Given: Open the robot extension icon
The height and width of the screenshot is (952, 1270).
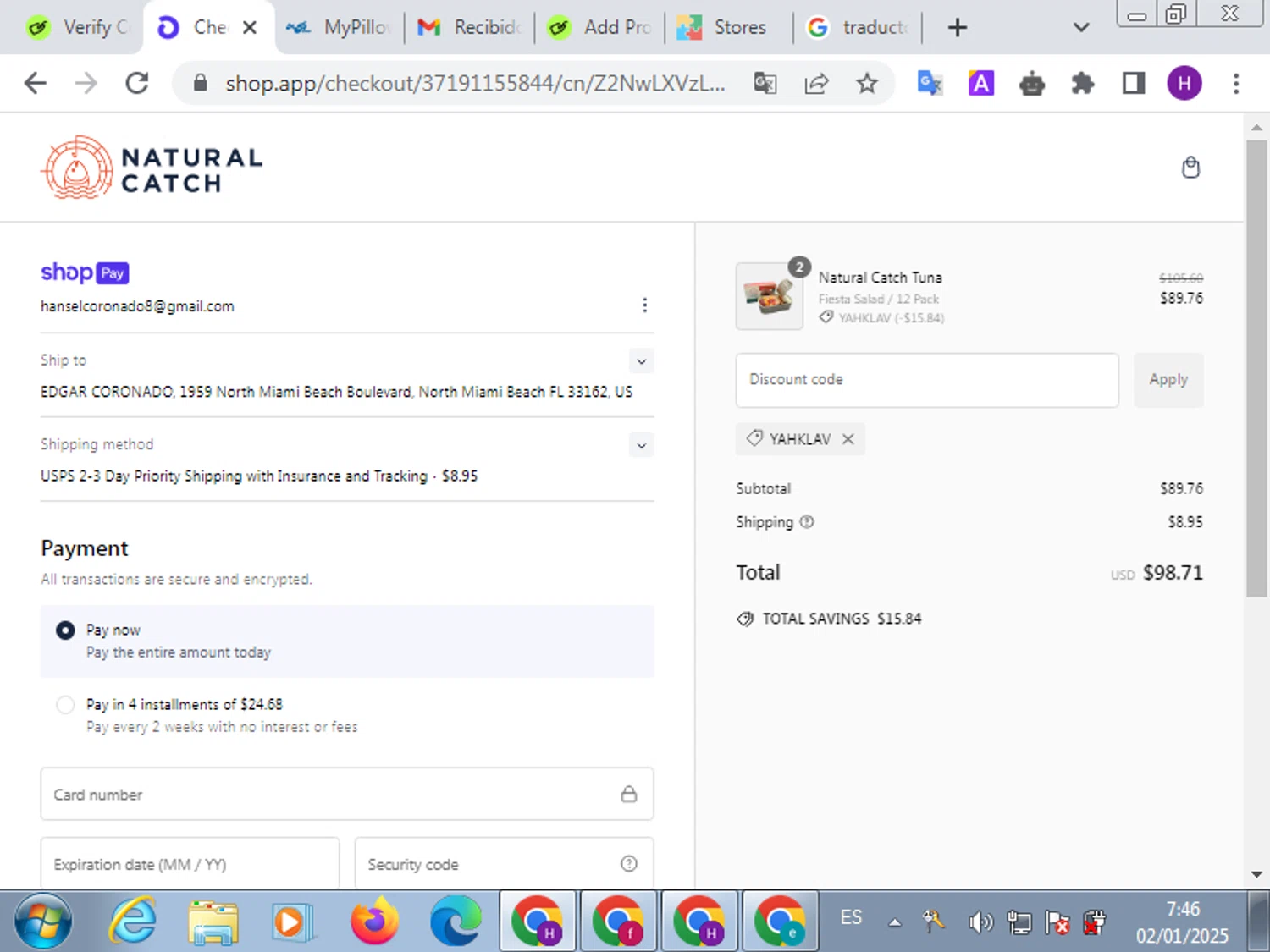Looking at the screenshot, I should (x=1031, y=83).
